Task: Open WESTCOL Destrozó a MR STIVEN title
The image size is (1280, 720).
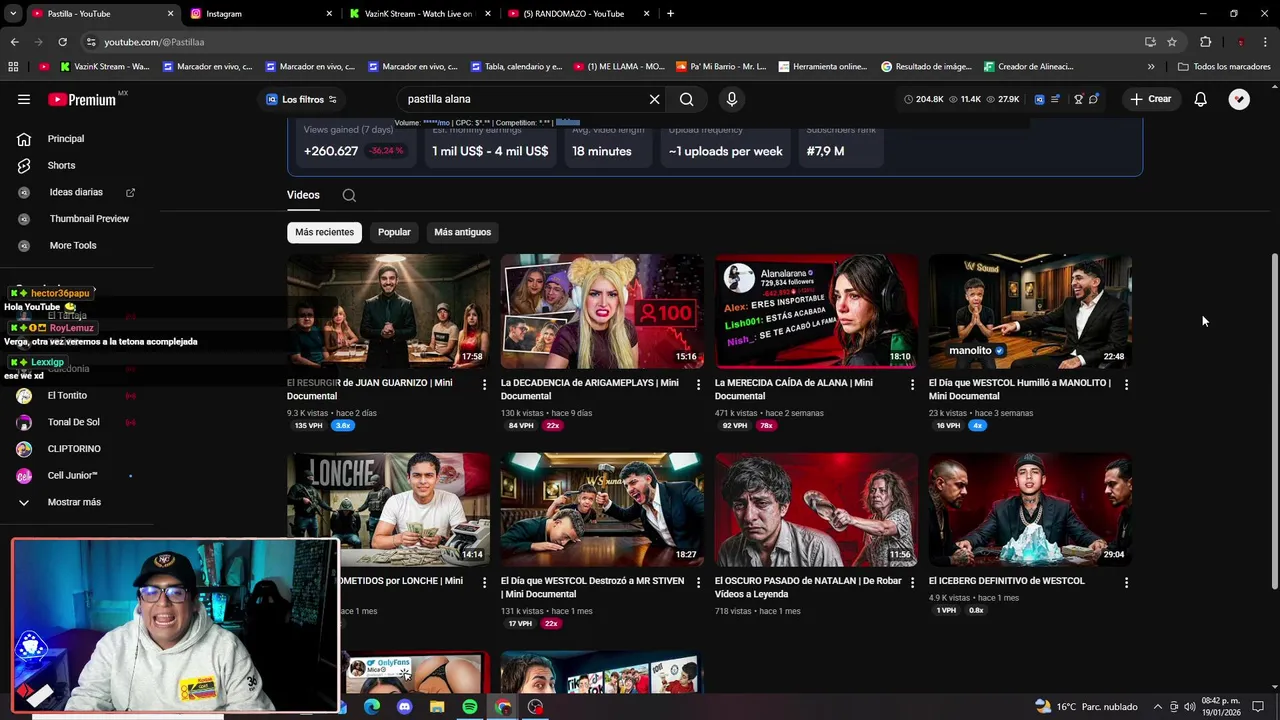Action: coord(593,587)
